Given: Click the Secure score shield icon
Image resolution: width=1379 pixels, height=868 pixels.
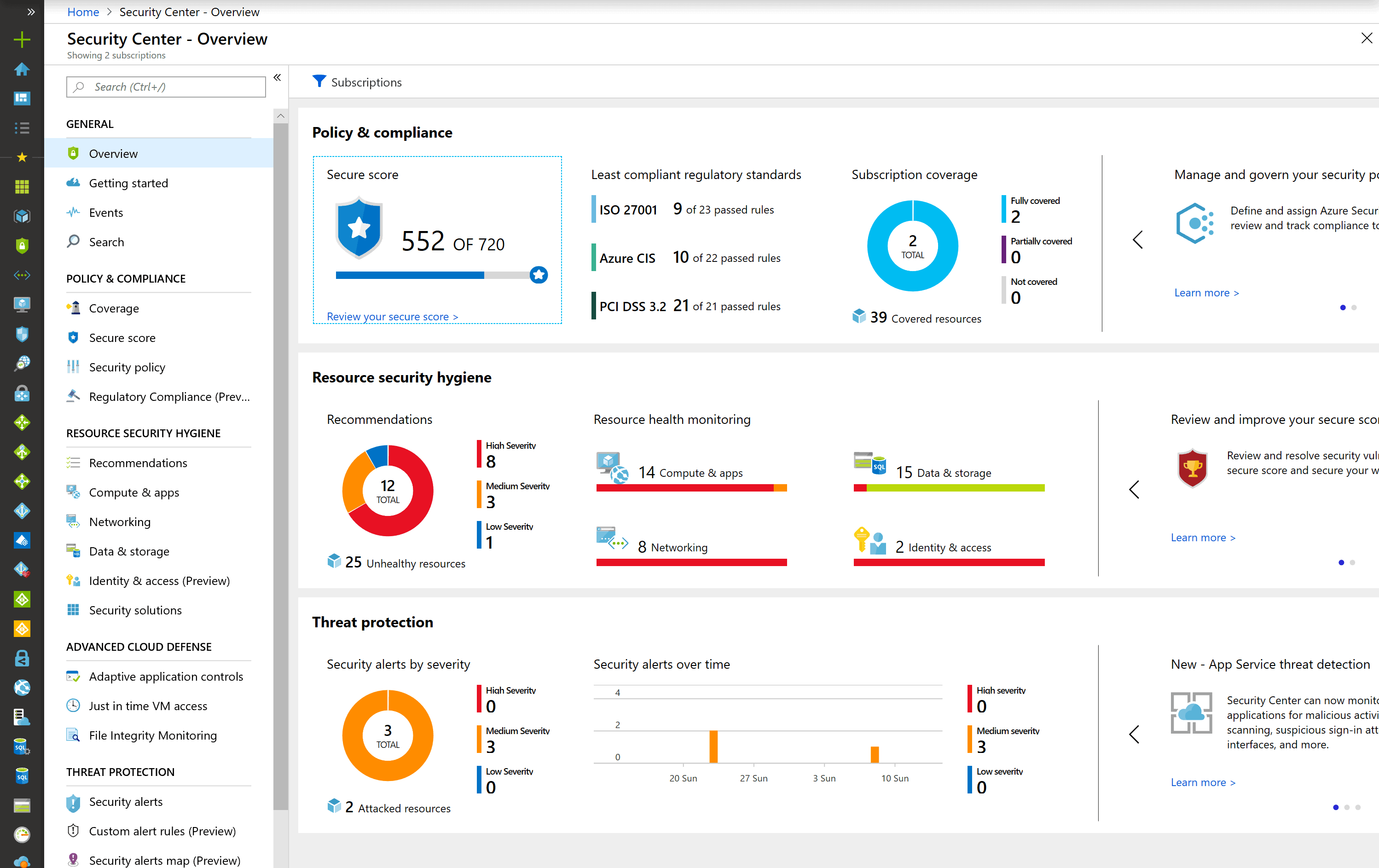Looking at the screenshot, I should click(359, 228).
